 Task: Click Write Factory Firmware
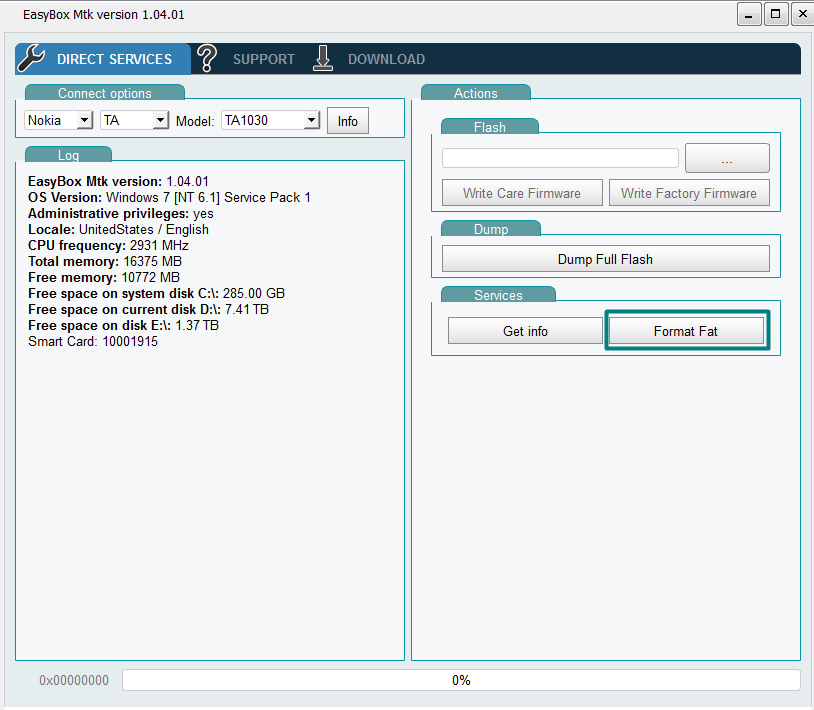[689, 193]
